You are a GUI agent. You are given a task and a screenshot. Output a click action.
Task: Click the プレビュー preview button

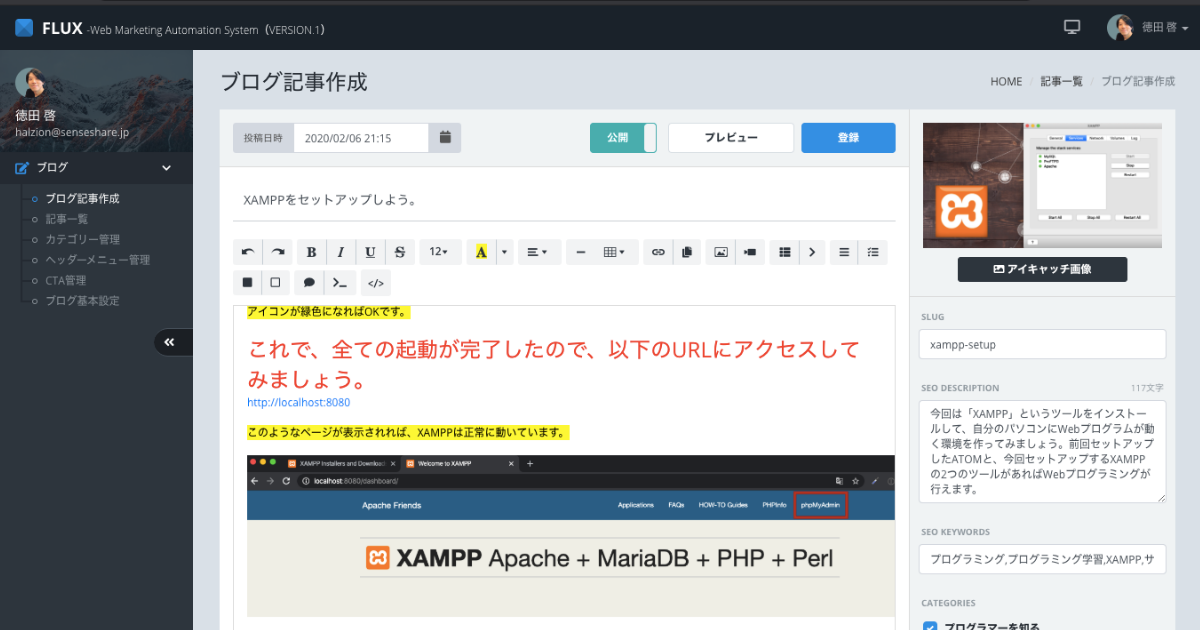point(731,138)
